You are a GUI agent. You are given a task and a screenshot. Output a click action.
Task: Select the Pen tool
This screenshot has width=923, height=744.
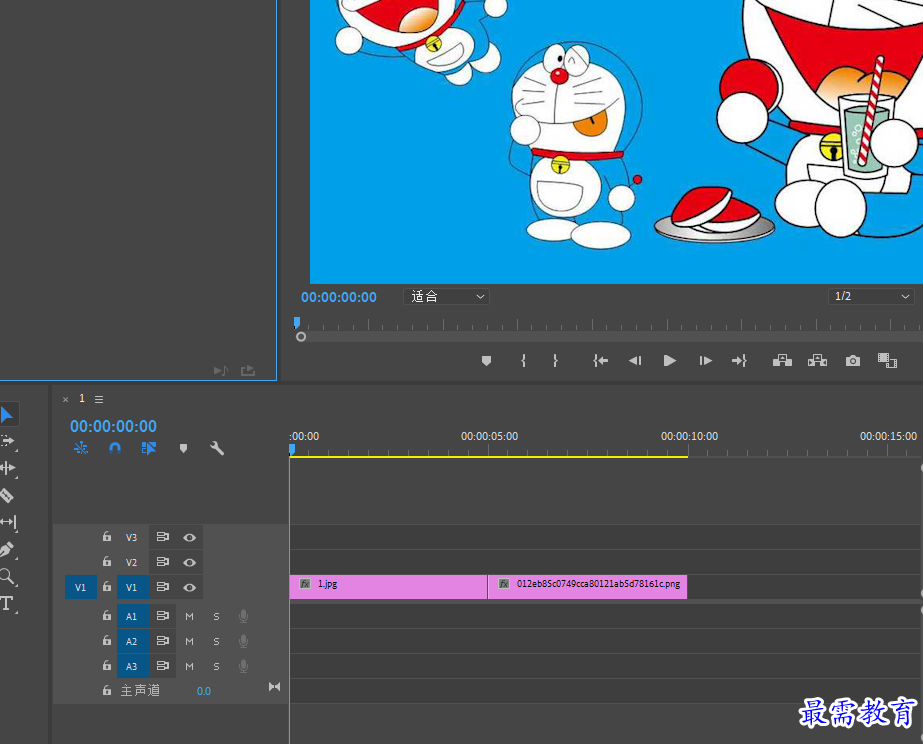pyautogui.click(x=6, y=550)
